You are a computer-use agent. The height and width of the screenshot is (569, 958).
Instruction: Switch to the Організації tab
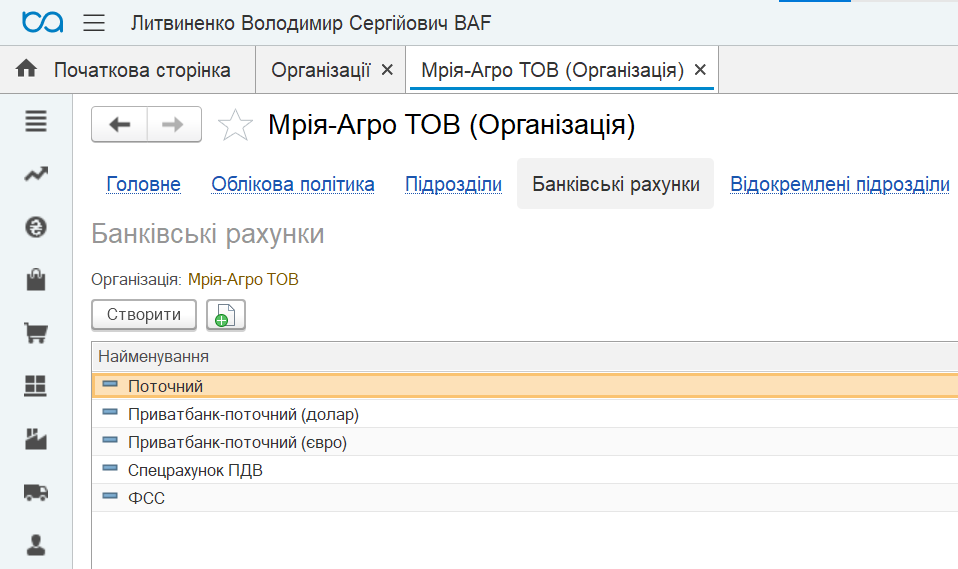pos(321,70)
